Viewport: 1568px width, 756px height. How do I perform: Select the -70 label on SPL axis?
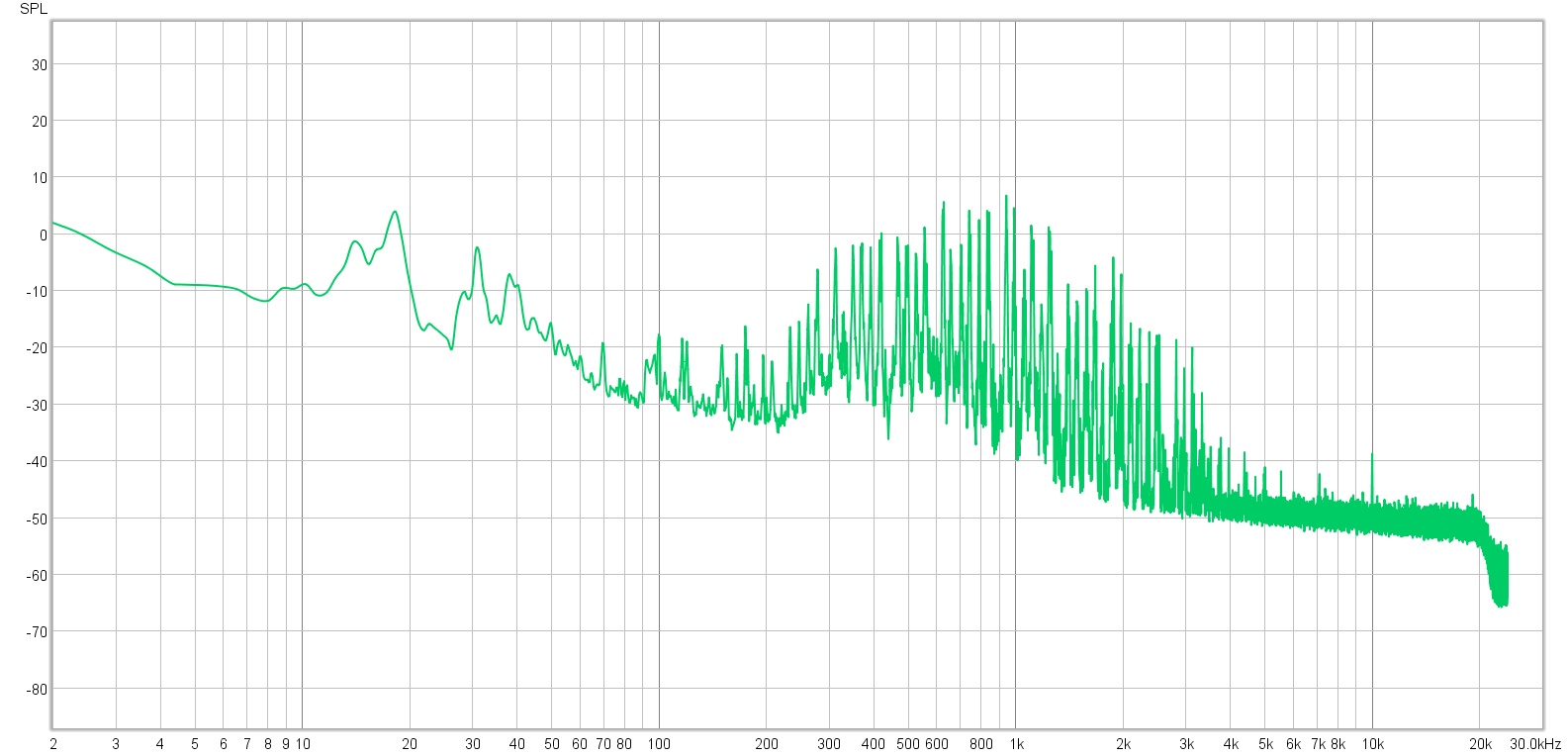point(38,631)
